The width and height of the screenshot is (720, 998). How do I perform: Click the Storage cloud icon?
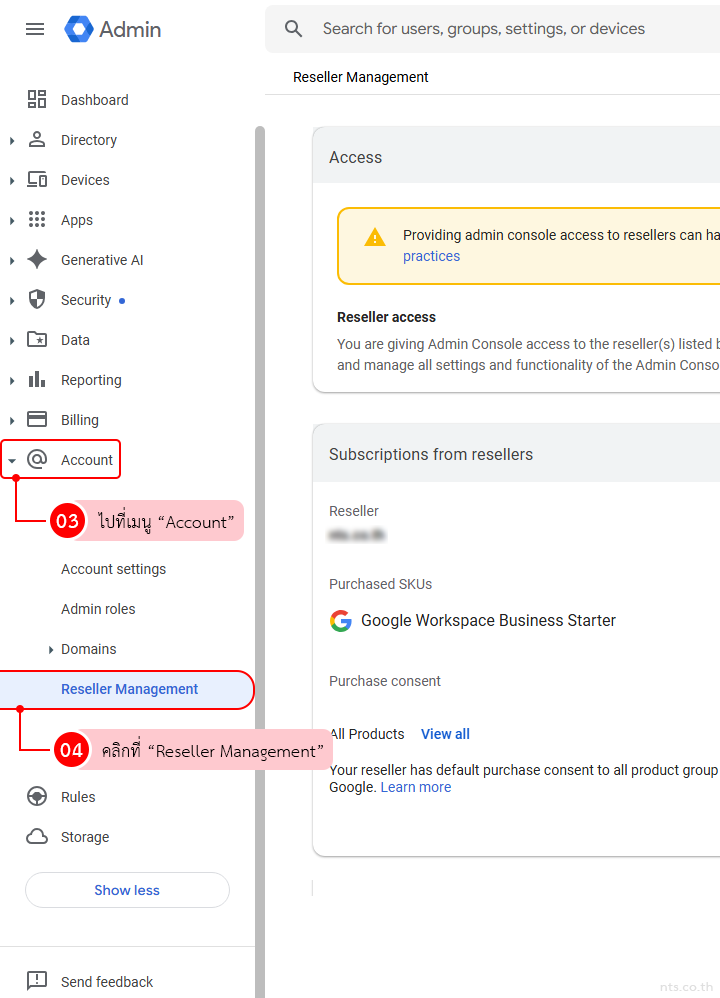[x=37, y=837]
